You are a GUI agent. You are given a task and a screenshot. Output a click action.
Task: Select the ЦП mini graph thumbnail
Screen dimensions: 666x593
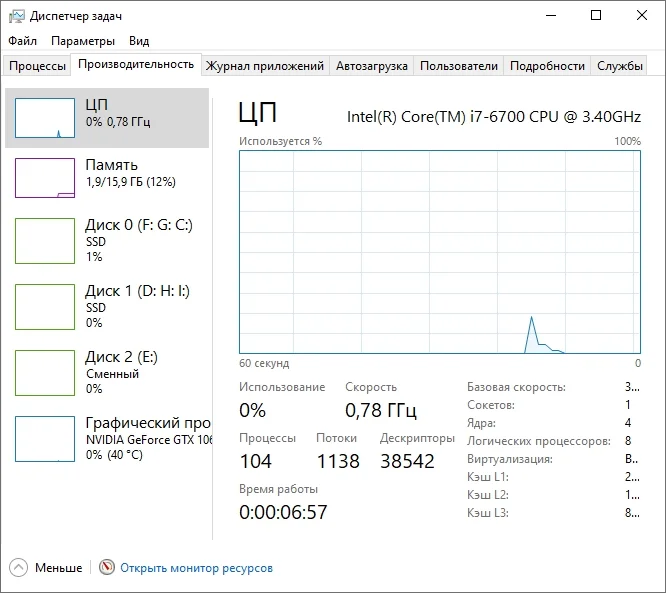tap(45, 118)
